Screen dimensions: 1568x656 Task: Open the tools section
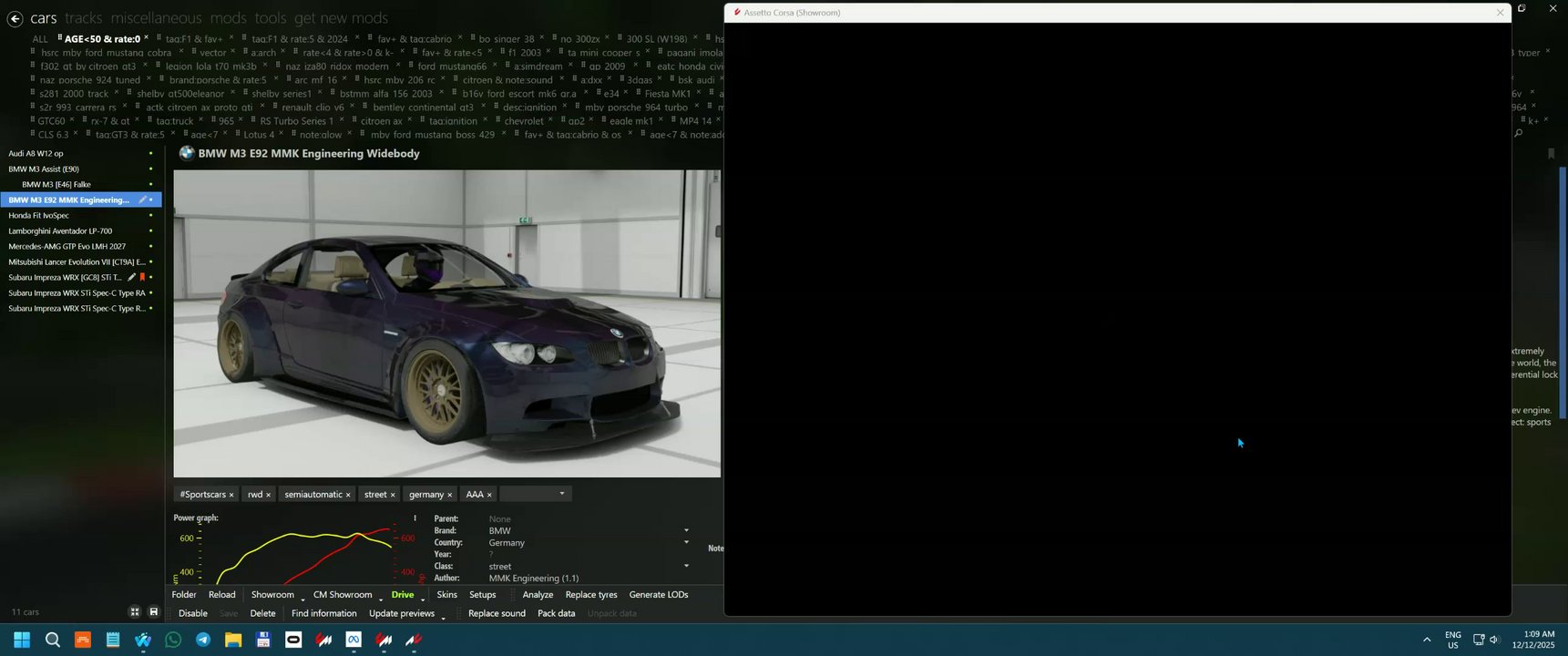[271, 18]
